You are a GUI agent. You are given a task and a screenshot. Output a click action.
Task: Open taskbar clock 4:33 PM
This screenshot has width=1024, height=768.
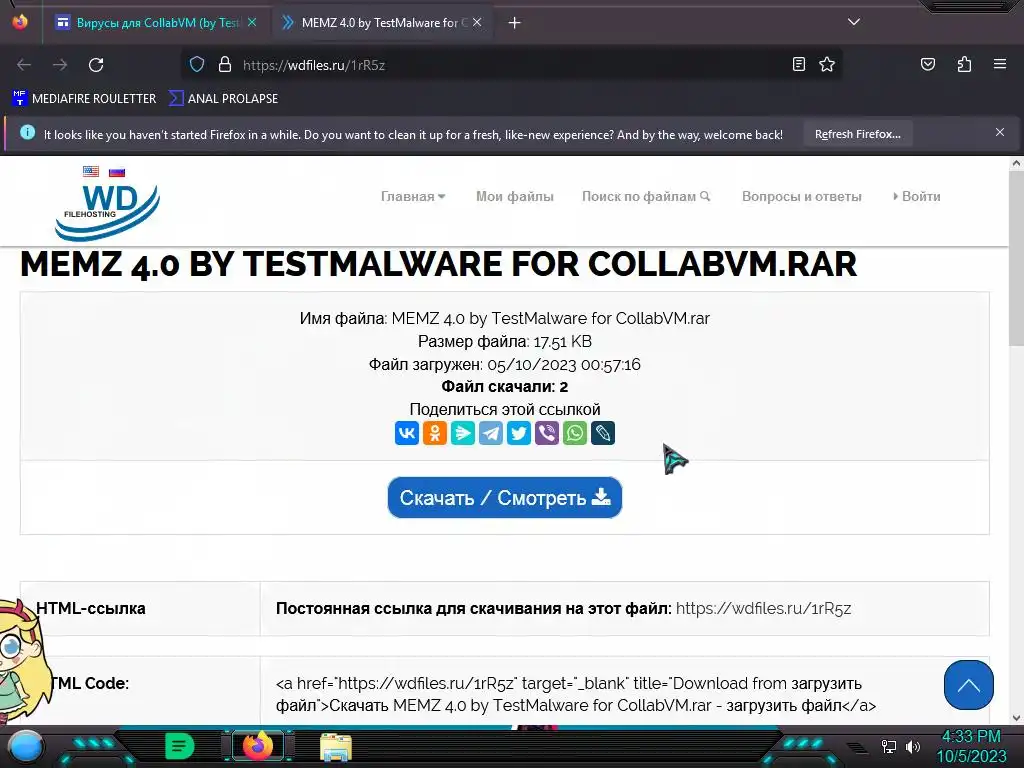pyautogui.click(x=971, y=746)
